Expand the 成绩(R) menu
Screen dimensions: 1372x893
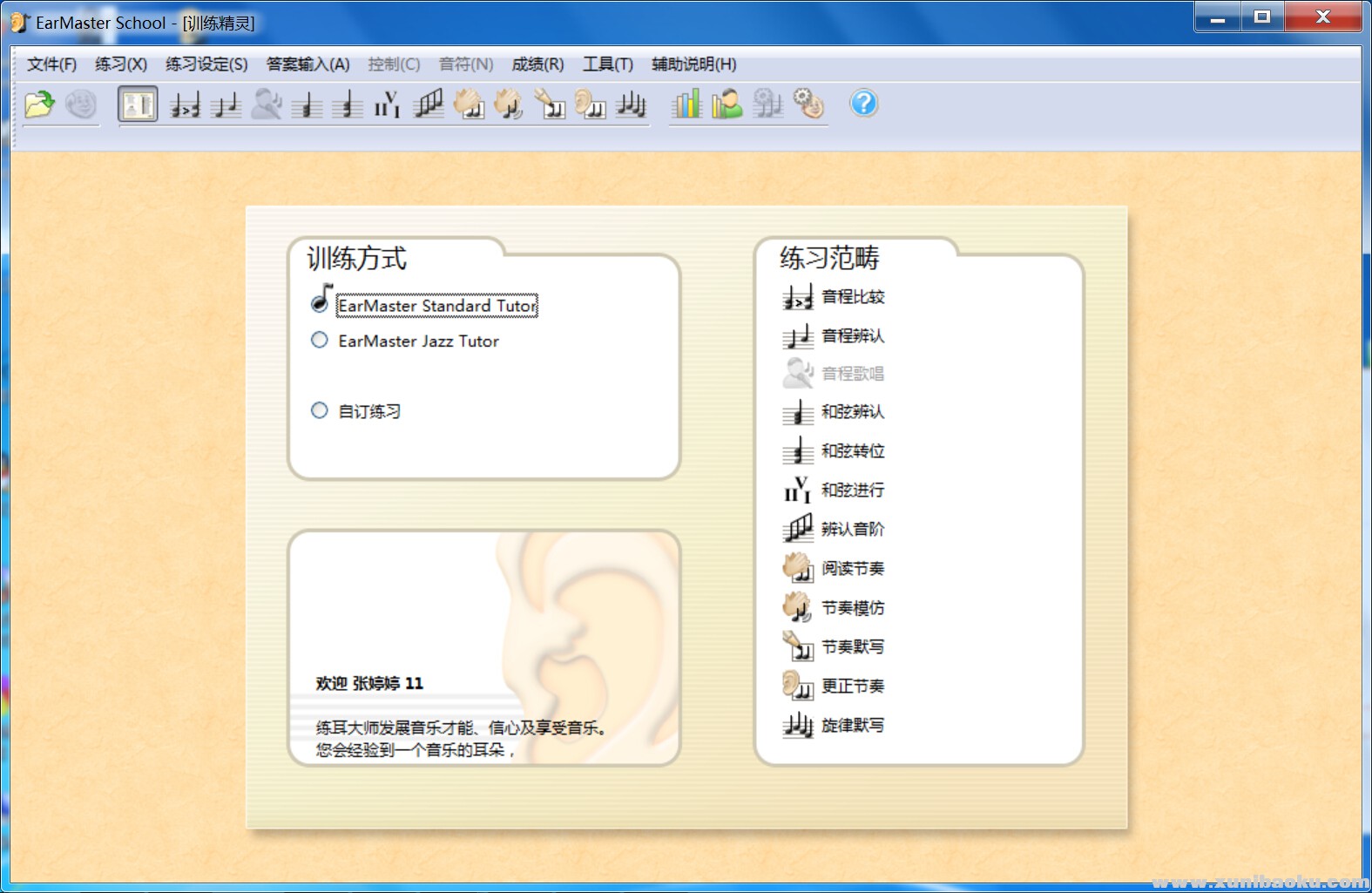tap(537, 64)
